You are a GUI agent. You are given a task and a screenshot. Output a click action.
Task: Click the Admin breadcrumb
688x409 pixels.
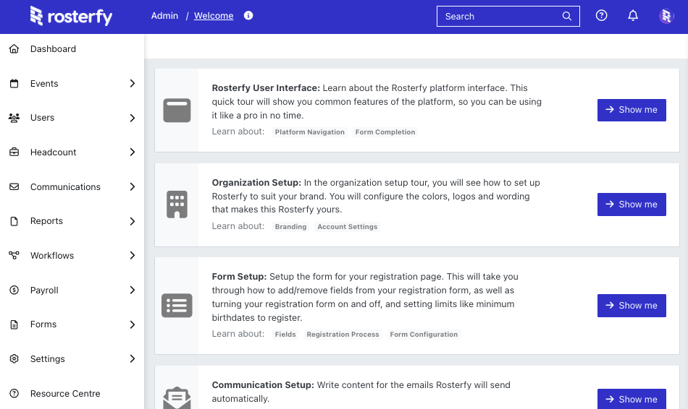(165, 16)
